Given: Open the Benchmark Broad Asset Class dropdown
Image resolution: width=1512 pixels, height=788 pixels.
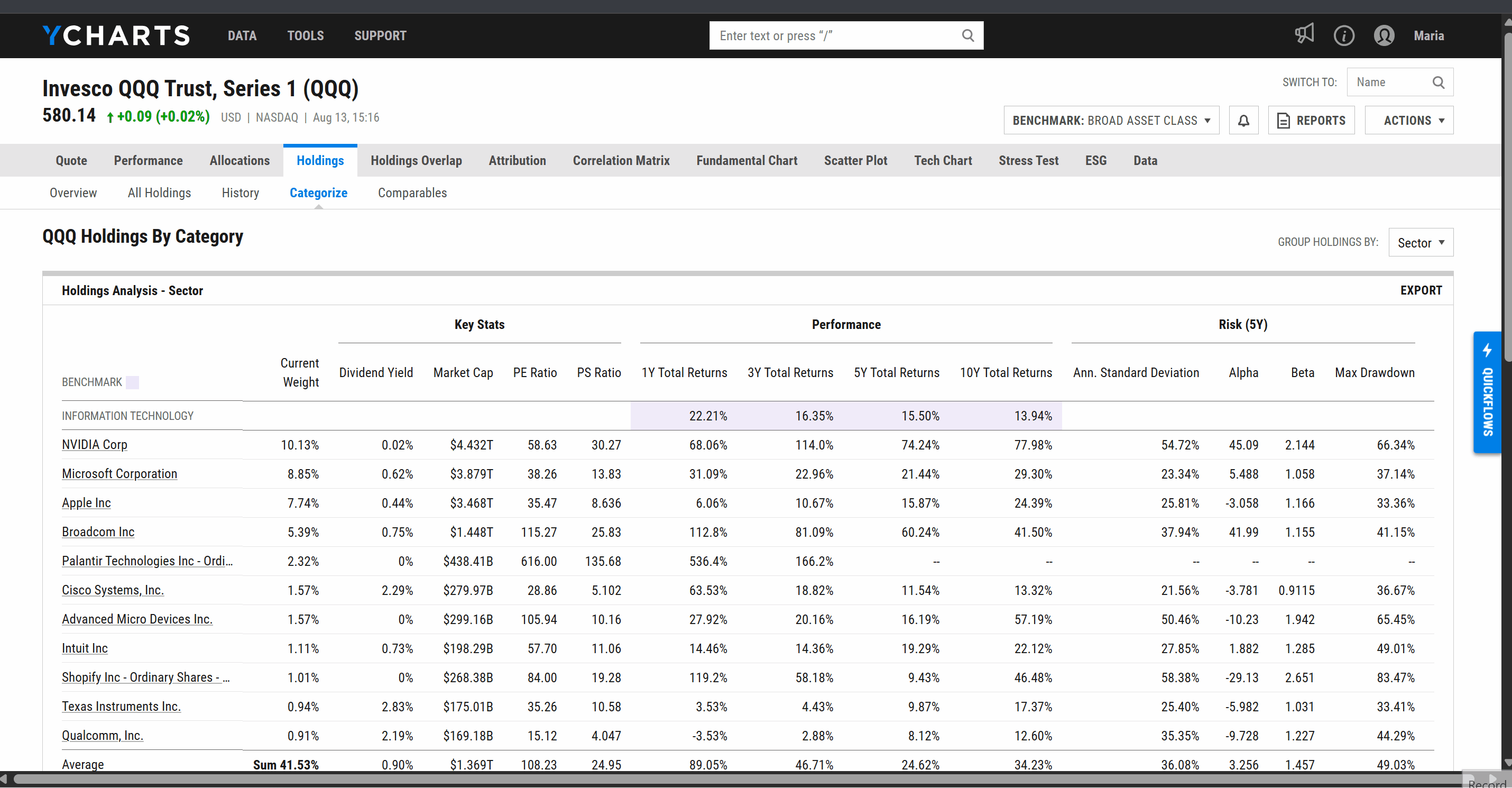Looking at the screenshot, I should click(x=1111, y=121).
